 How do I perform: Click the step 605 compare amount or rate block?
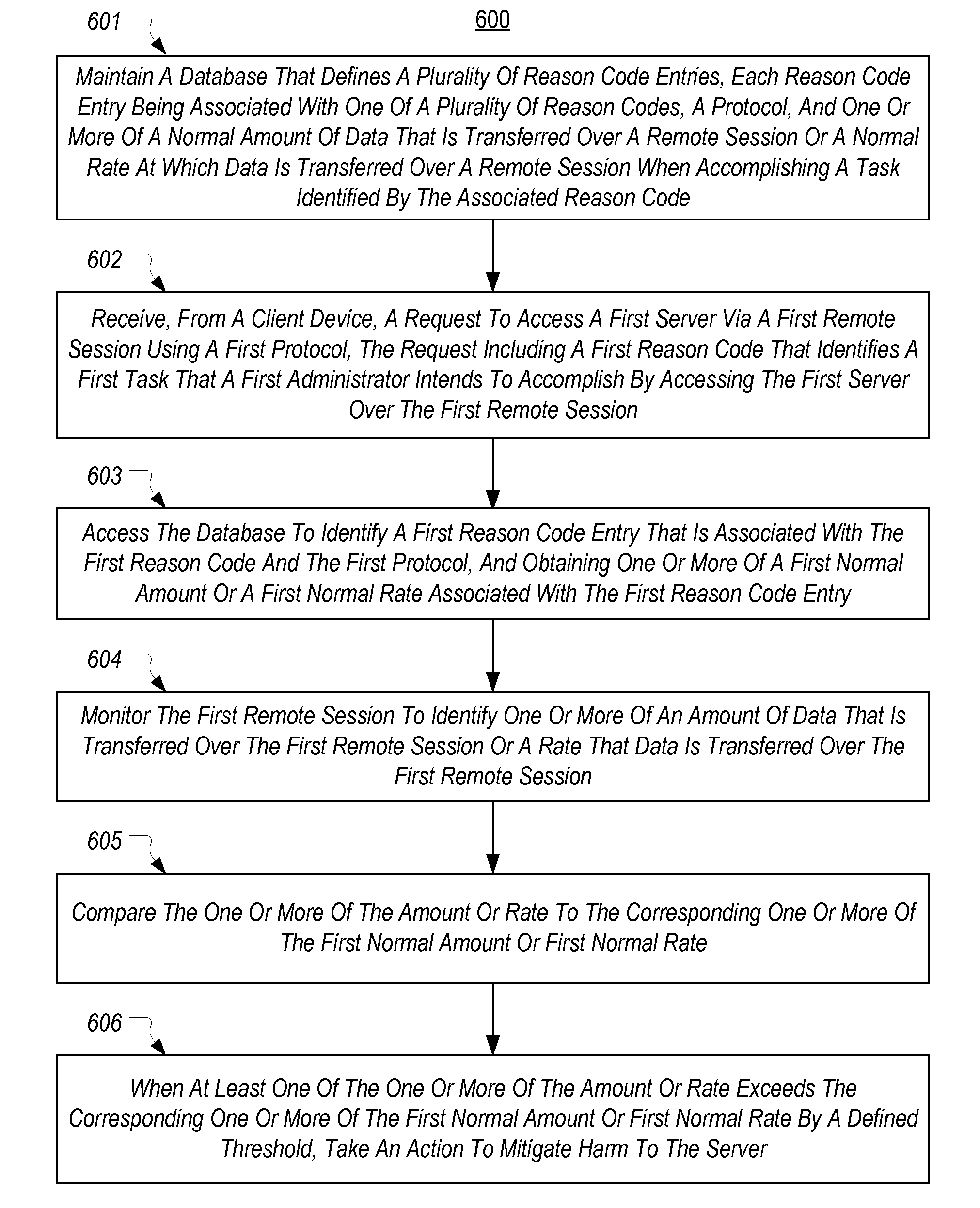[x=490, y=930]
